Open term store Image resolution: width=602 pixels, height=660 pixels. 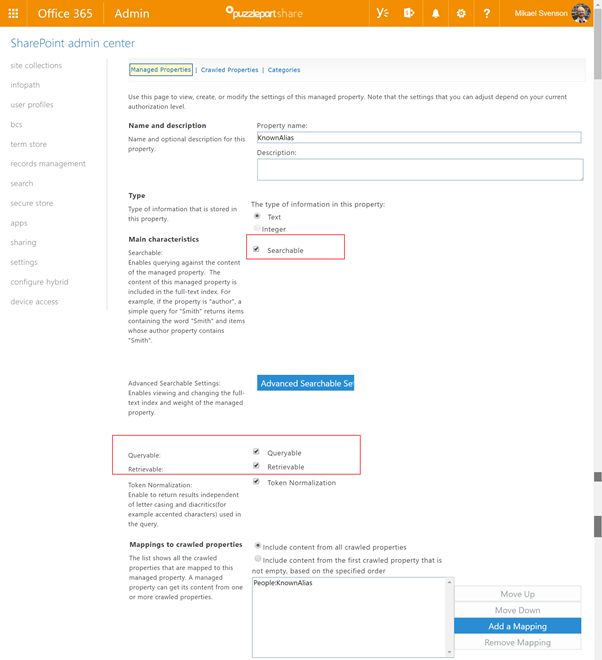point(29,144)
